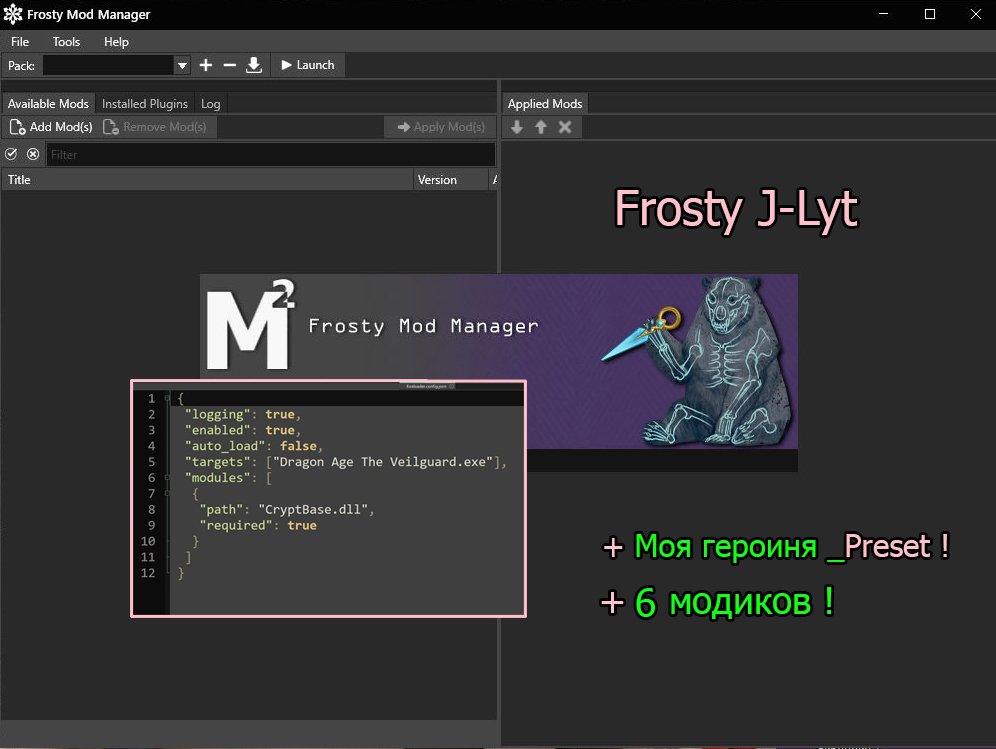Click the Apply Mod(s) button
Screen dimensions: 996x749
(x=441, y=127)
